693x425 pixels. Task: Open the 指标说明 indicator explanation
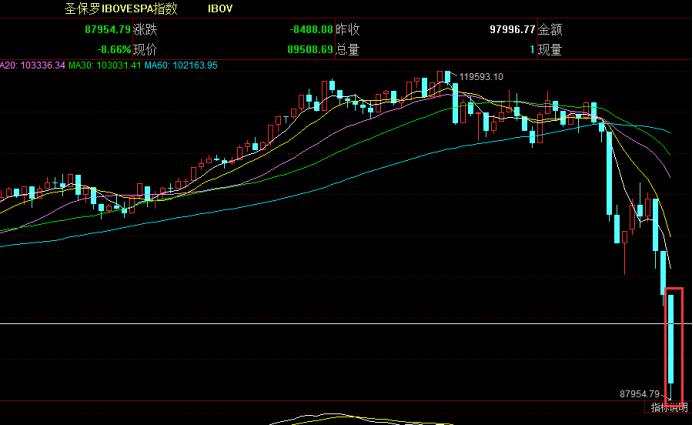coord(669,407)
